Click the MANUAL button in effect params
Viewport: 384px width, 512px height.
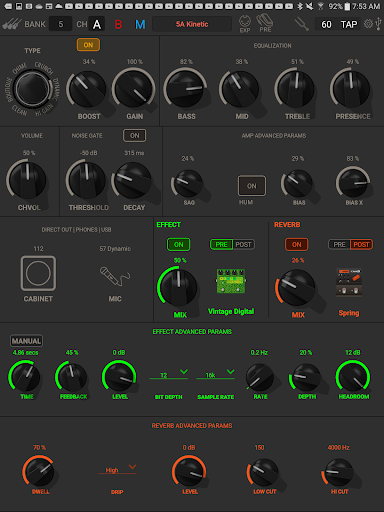[26, 341]
